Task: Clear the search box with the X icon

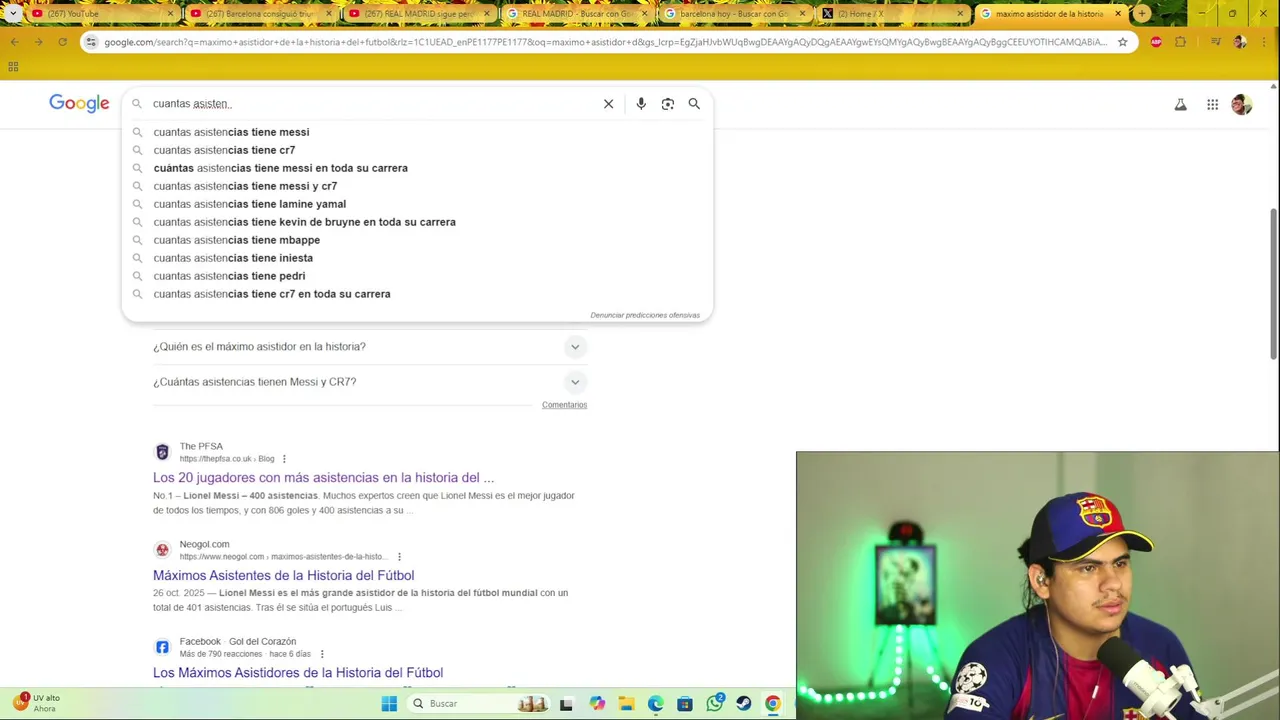Action: (608, 104)
